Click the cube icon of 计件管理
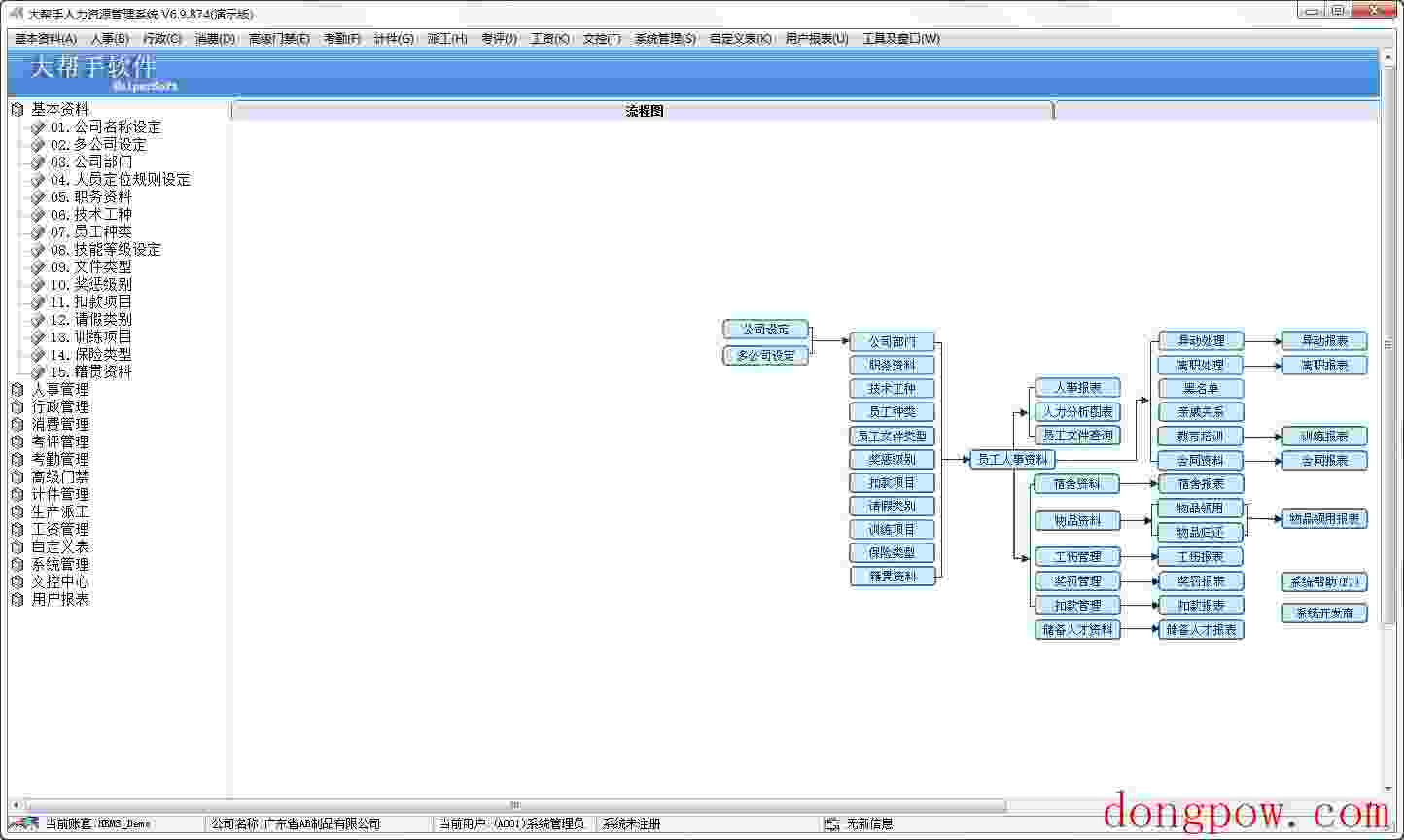Viewport: 1404px width, 840px height. [x=18, y=495]
